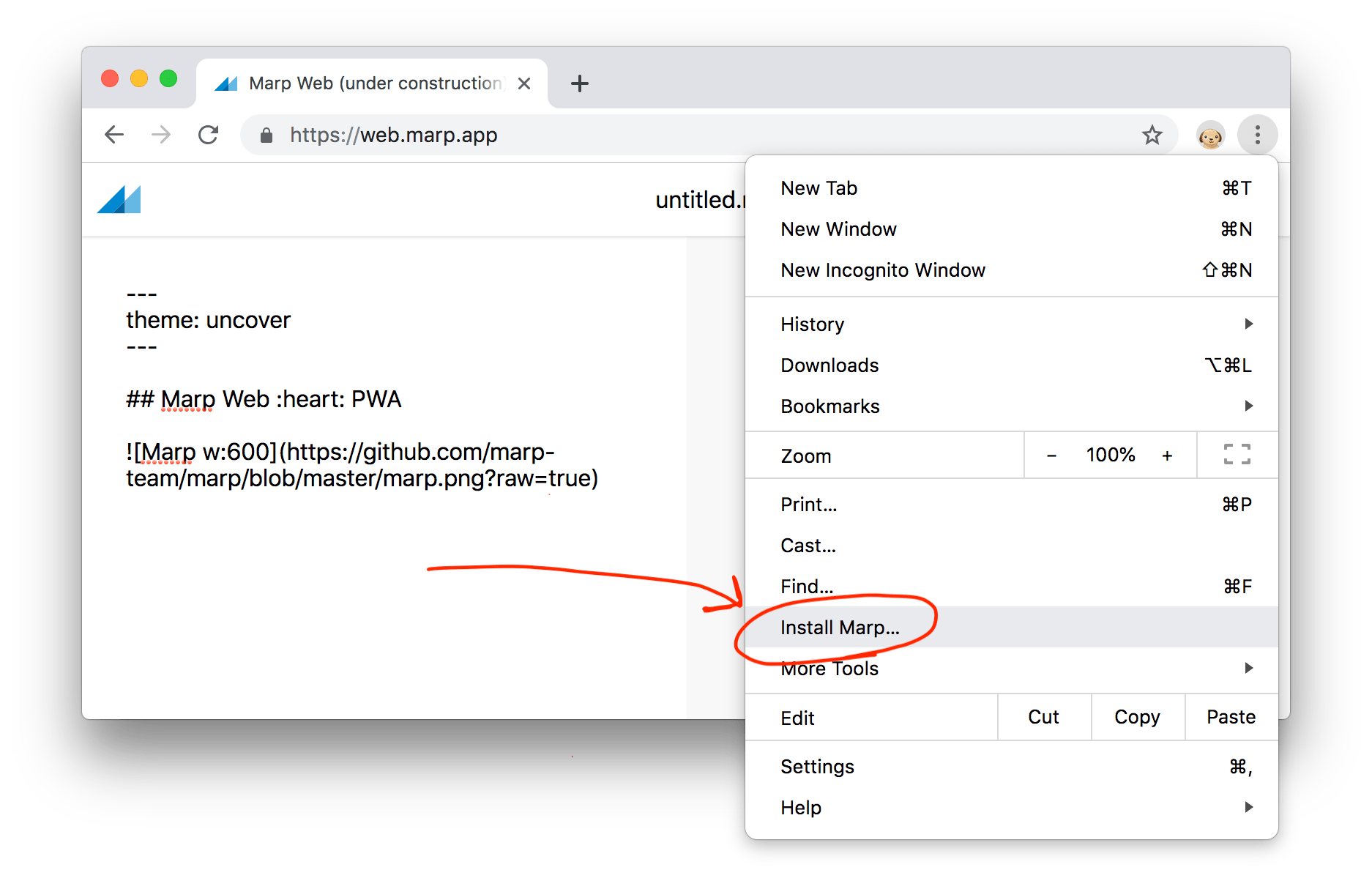Reload the current page
Viewport: 1372px width, 870px height.
[209, 135]
